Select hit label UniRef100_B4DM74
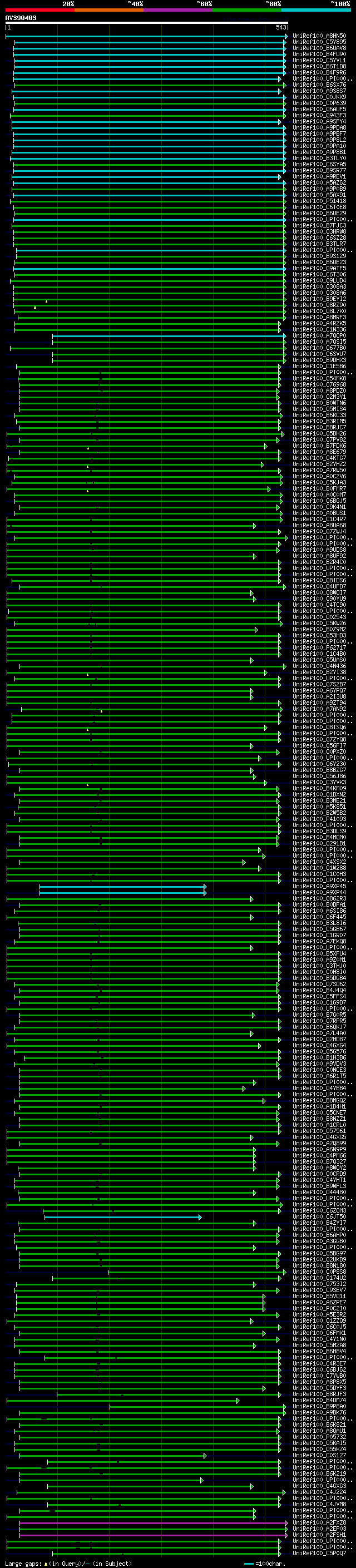 click(319, 1401)
